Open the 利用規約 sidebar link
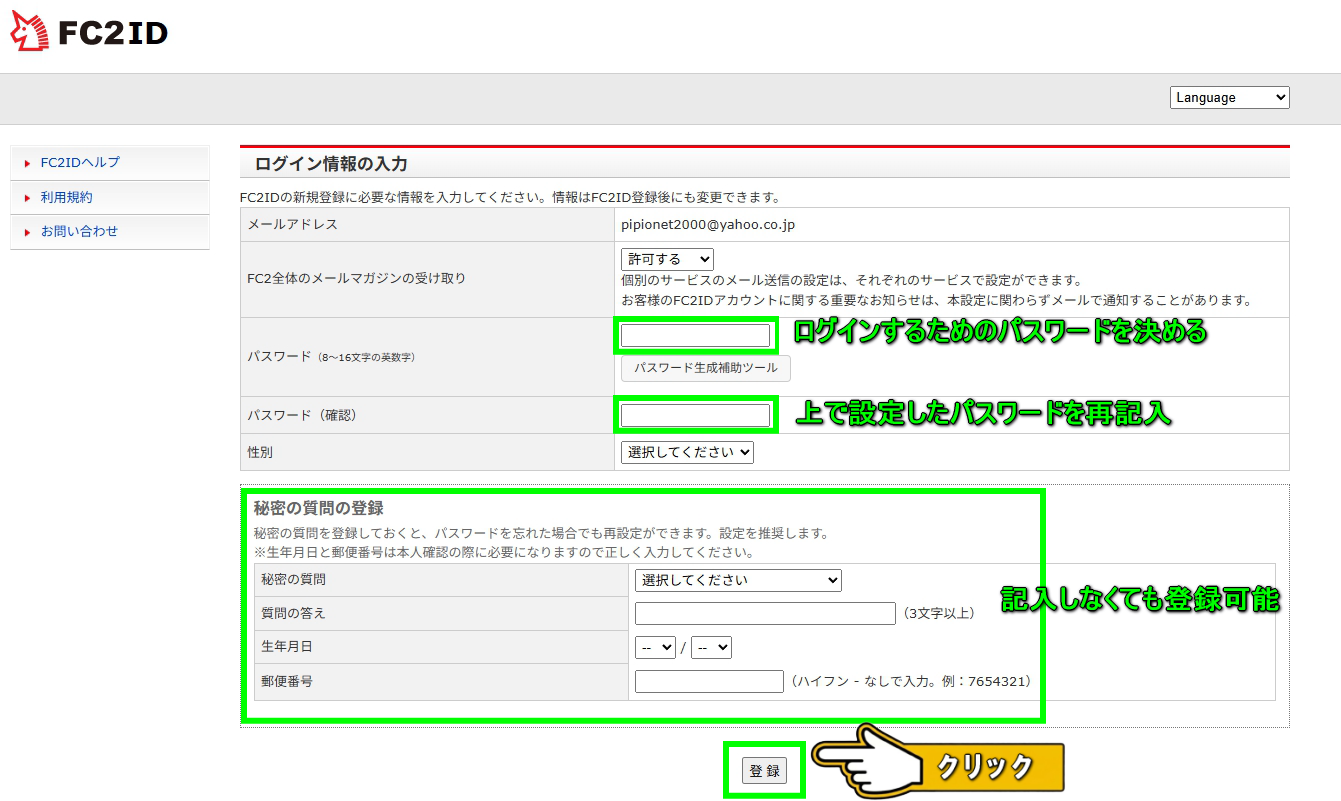The height and width of the screenshot is (801, 1341). pos(66,197)
